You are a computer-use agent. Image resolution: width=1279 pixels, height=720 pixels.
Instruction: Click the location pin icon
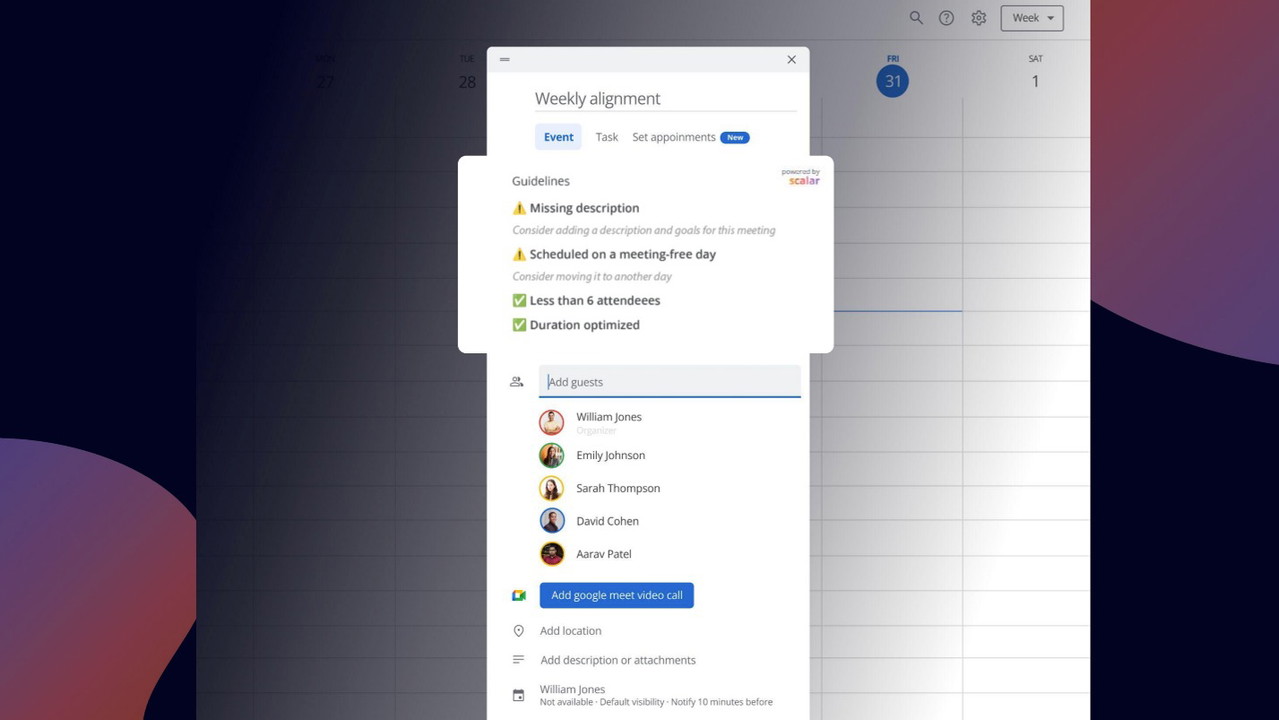pyautogui.click(x=518, y=631)
